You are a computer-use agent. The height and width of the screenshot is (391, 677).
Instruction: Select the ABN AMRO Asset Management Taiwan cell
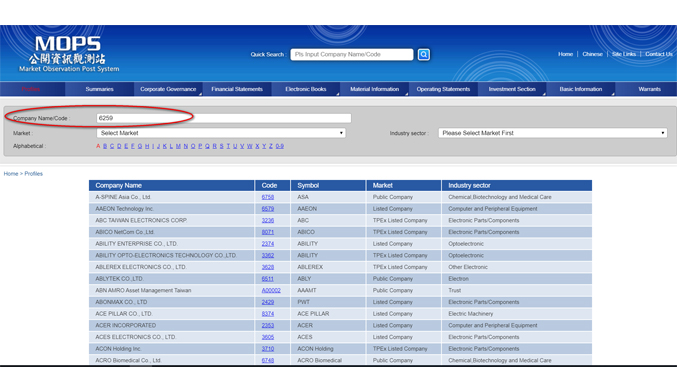pyautogui.click(x=171, y=290)
